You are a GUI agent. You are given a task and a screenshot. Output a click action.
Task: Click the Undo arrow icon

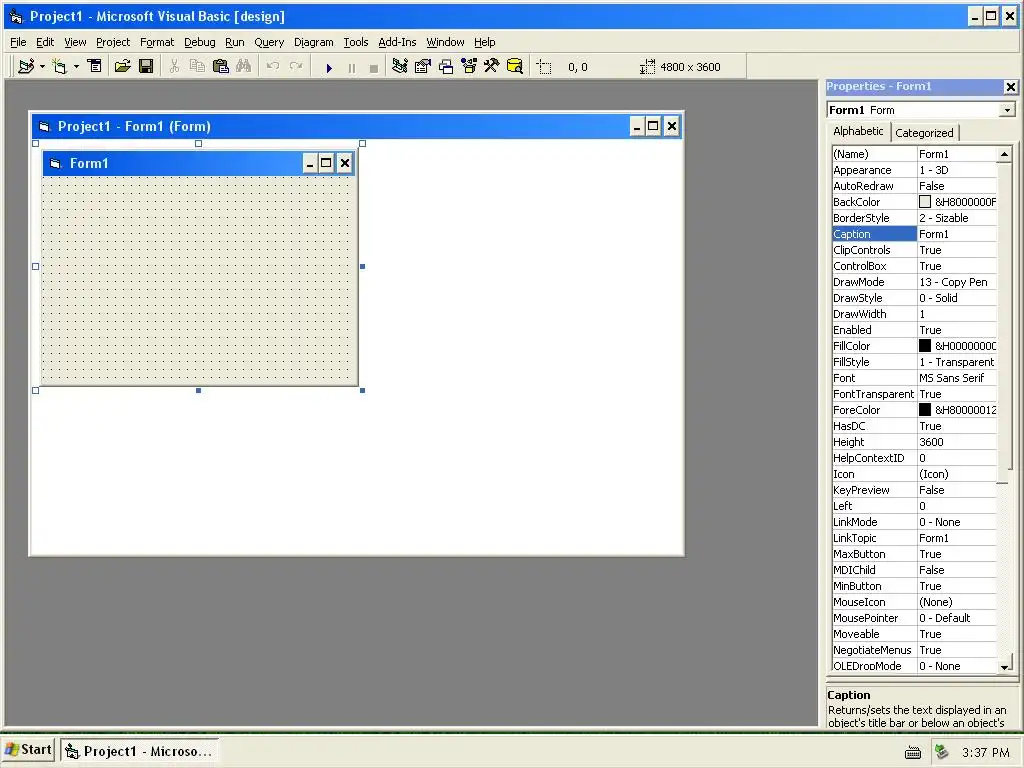tap(273, 66)
